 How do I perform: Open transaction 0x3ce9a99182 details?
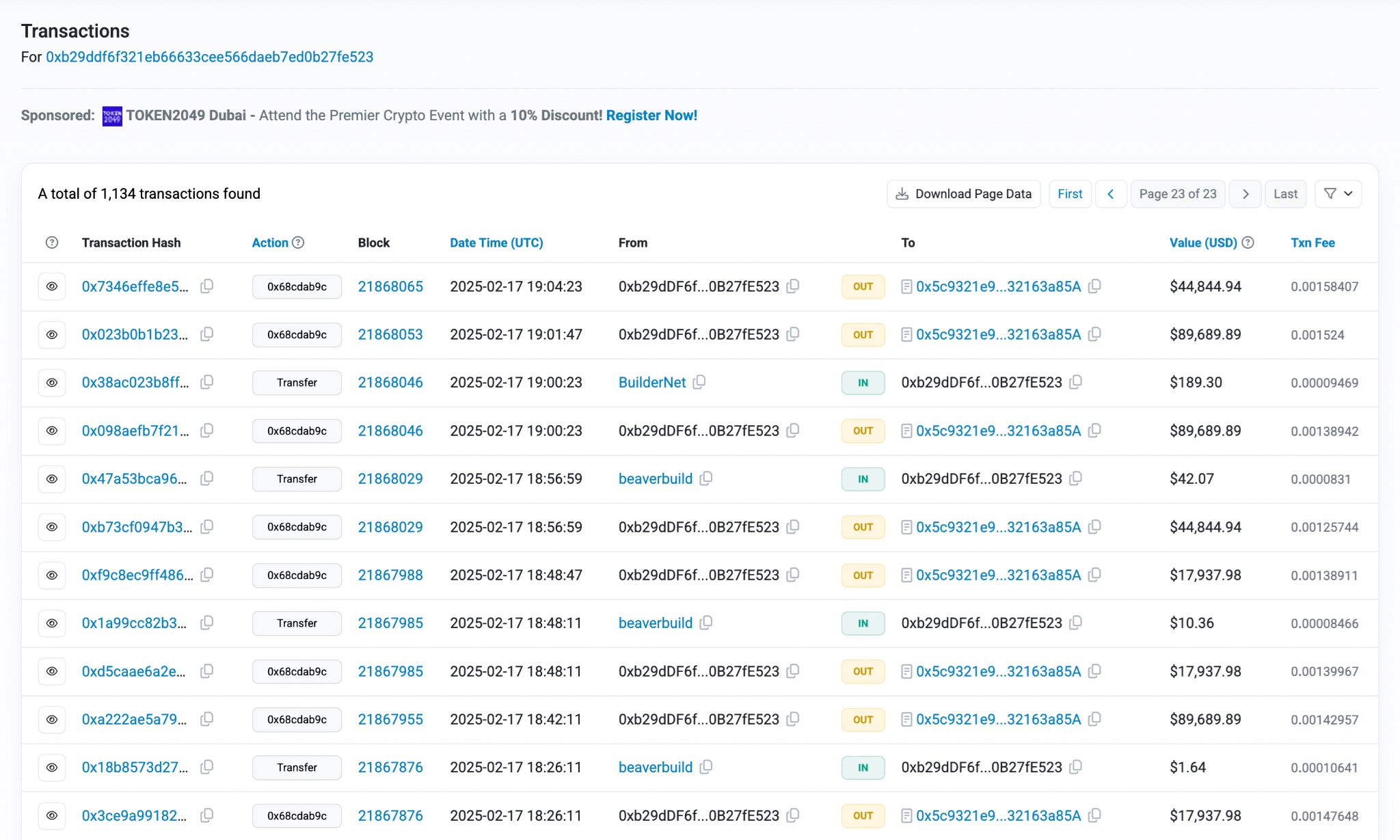pos(134,815)
